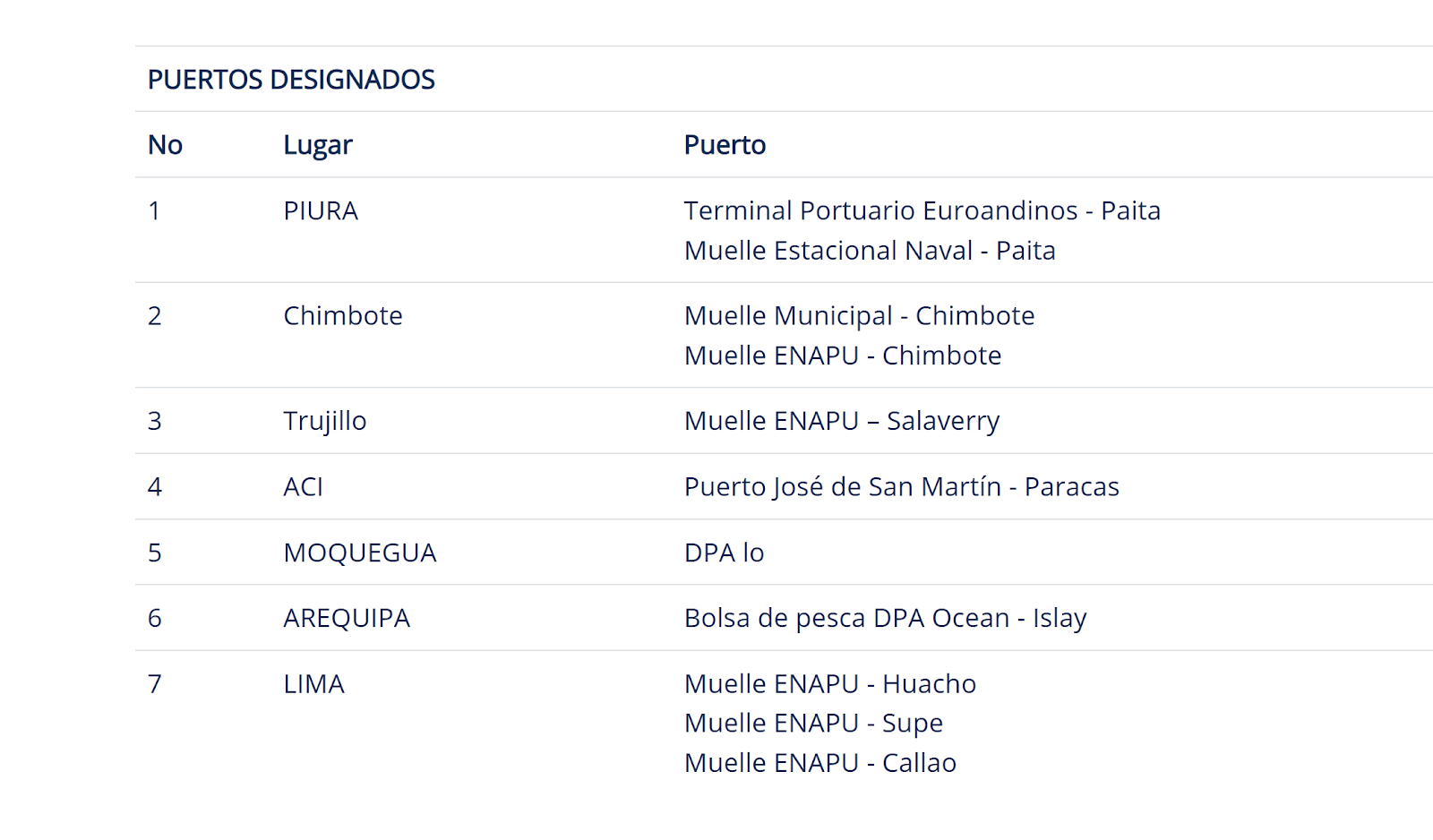Screen dimensions: 1433x840
Task: Click the PUERTOS DESIGNADOS table title
Action: pyautogui.click(x=291, y=80)
